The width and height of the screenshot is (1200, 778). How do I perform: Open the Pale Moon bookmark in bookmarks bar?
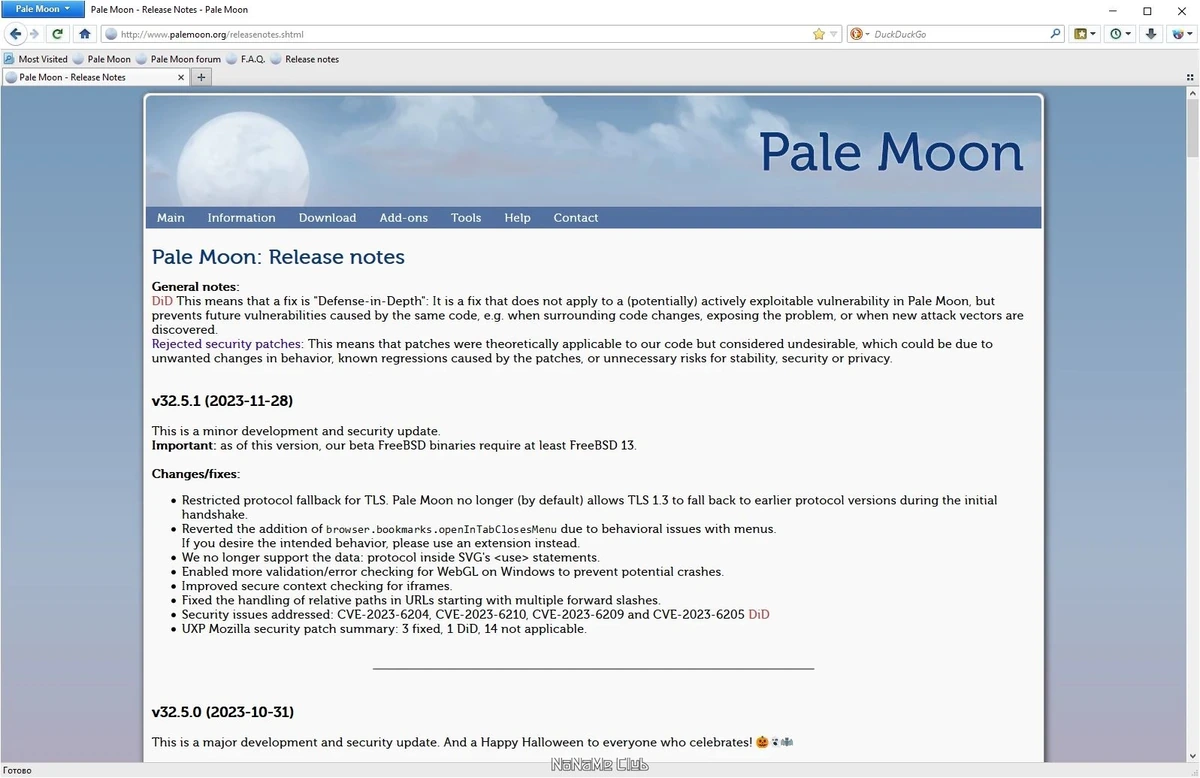(x=102, y=59)
